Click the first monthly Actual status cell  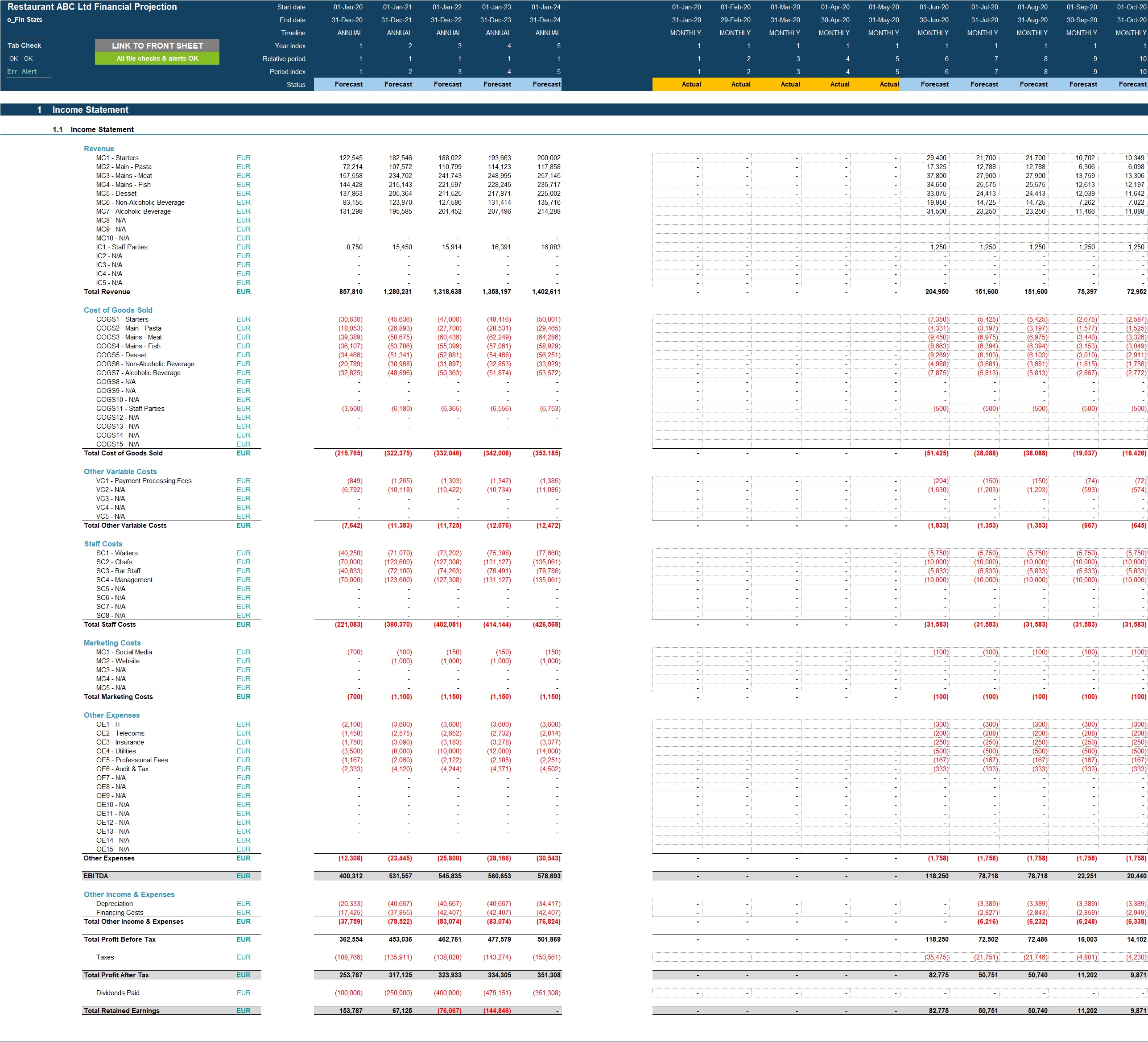click(677, 84)
